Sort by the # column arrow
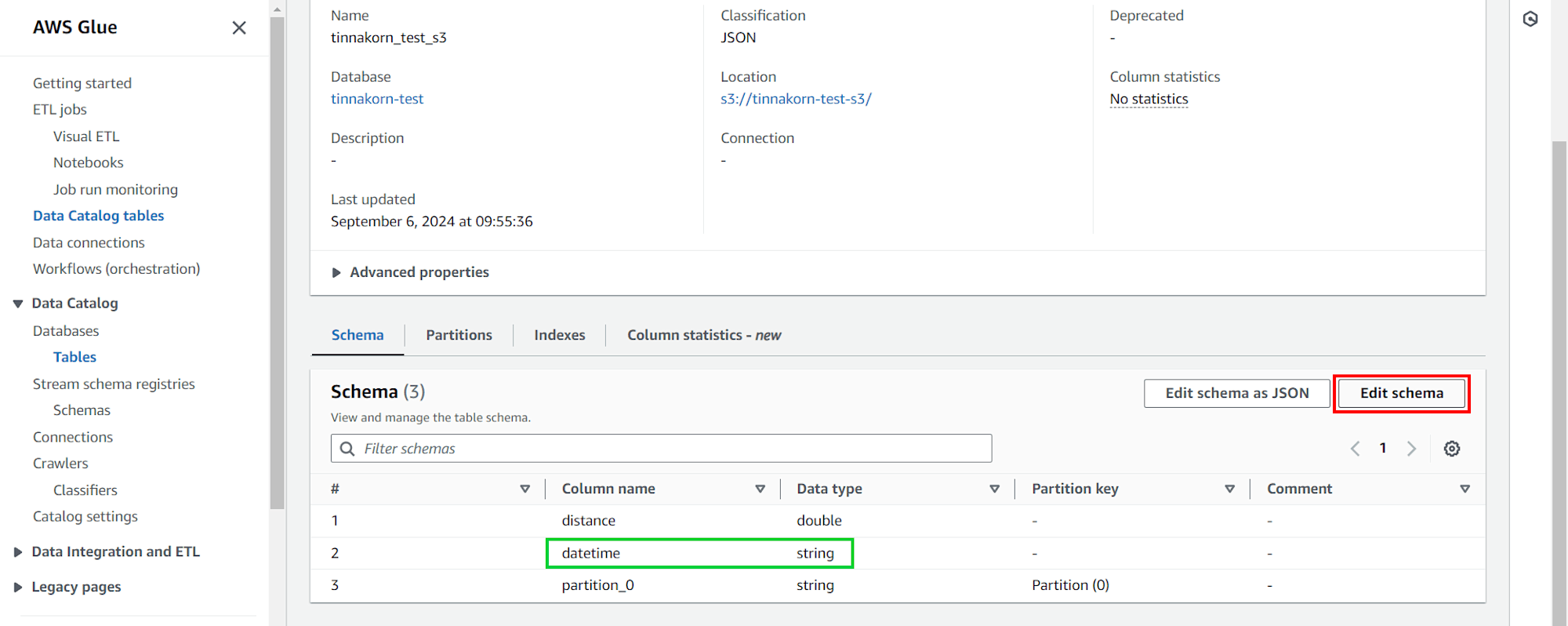The image size is (1568, 626). (524, 489)
